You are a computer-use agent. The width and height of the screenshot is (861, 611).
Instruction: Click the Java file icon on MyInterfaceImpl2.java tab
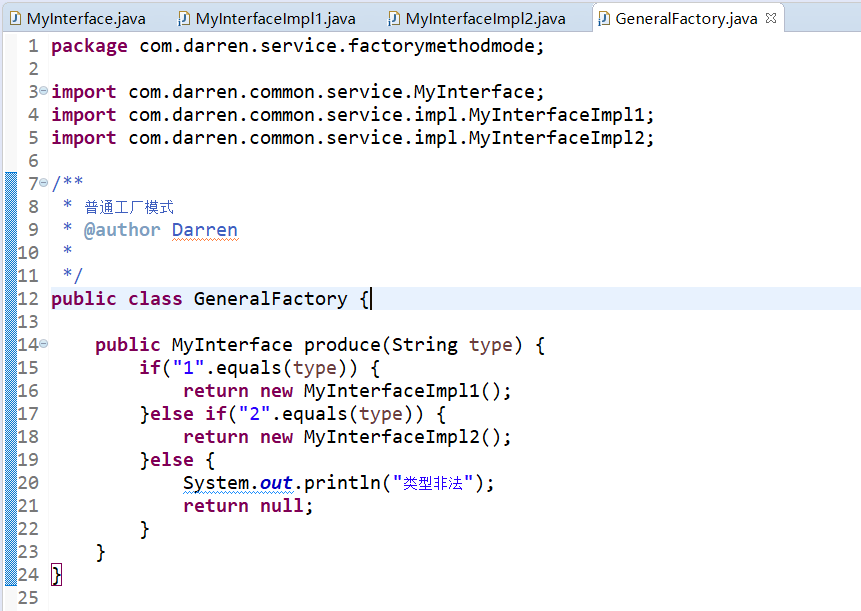coord(394,19)
